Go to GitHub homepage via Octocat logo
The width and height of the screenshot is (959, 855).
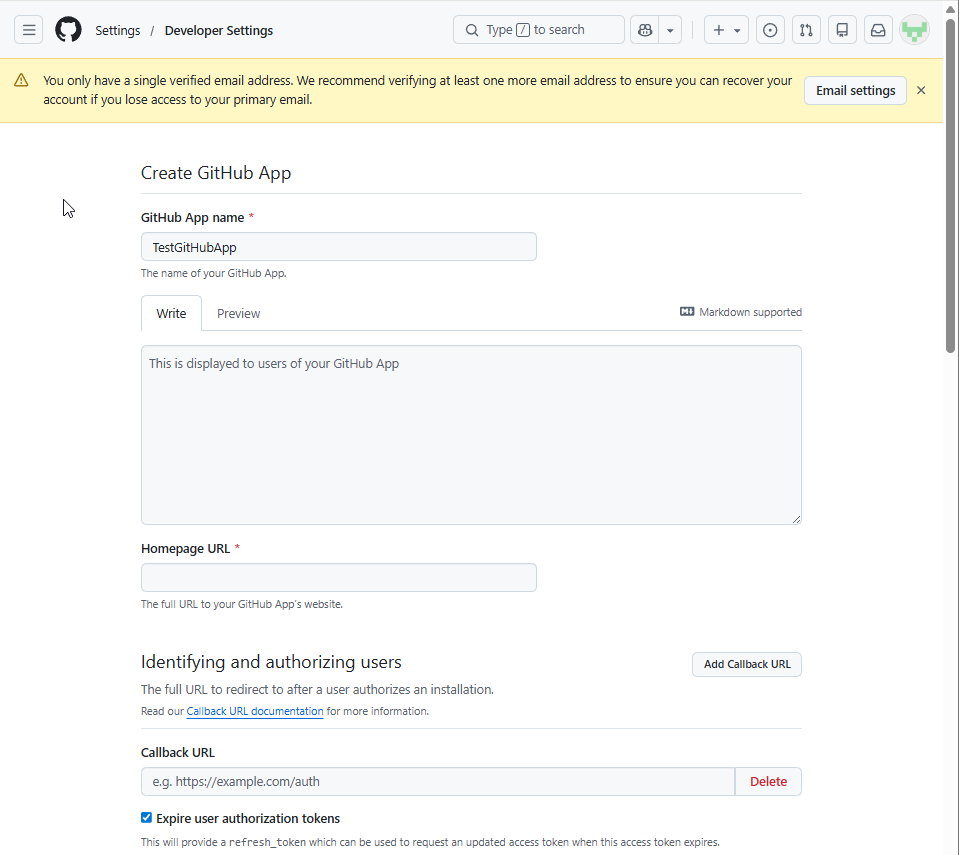(x=68, y=30)
